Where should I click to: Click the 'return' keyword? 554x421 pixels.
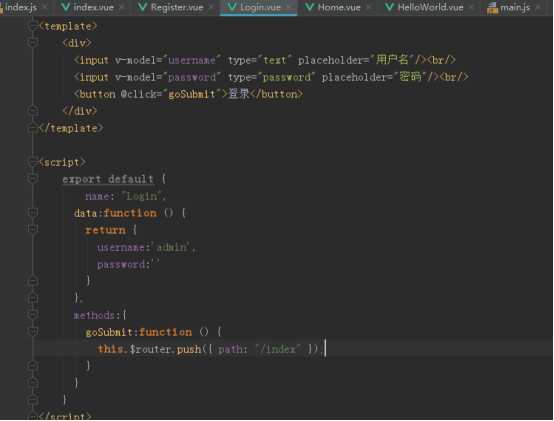coord(105,230)
